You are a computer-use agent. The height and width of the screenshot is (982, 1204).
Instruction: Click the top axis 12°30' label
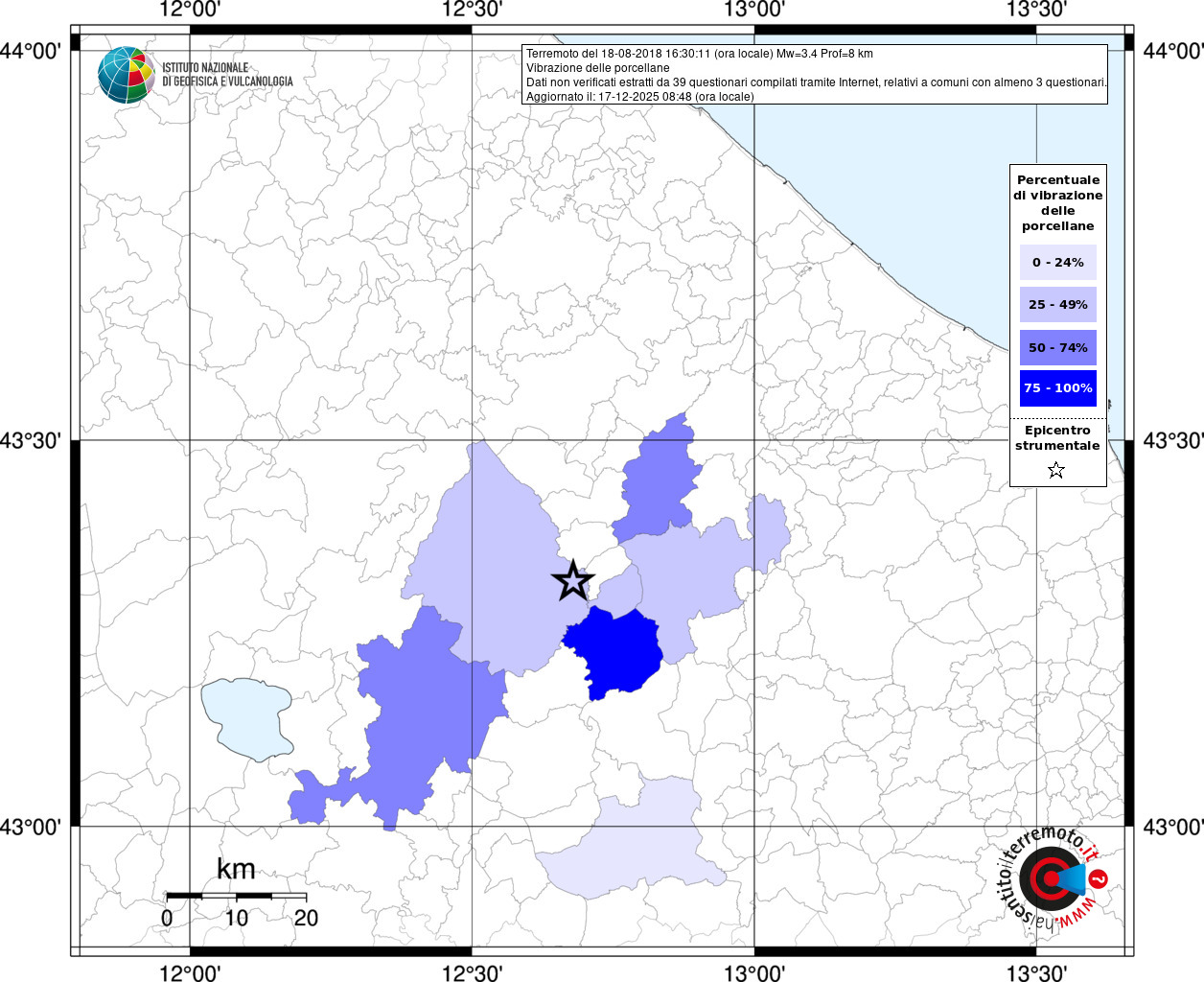pyautogui.click(x=472, y=10)
